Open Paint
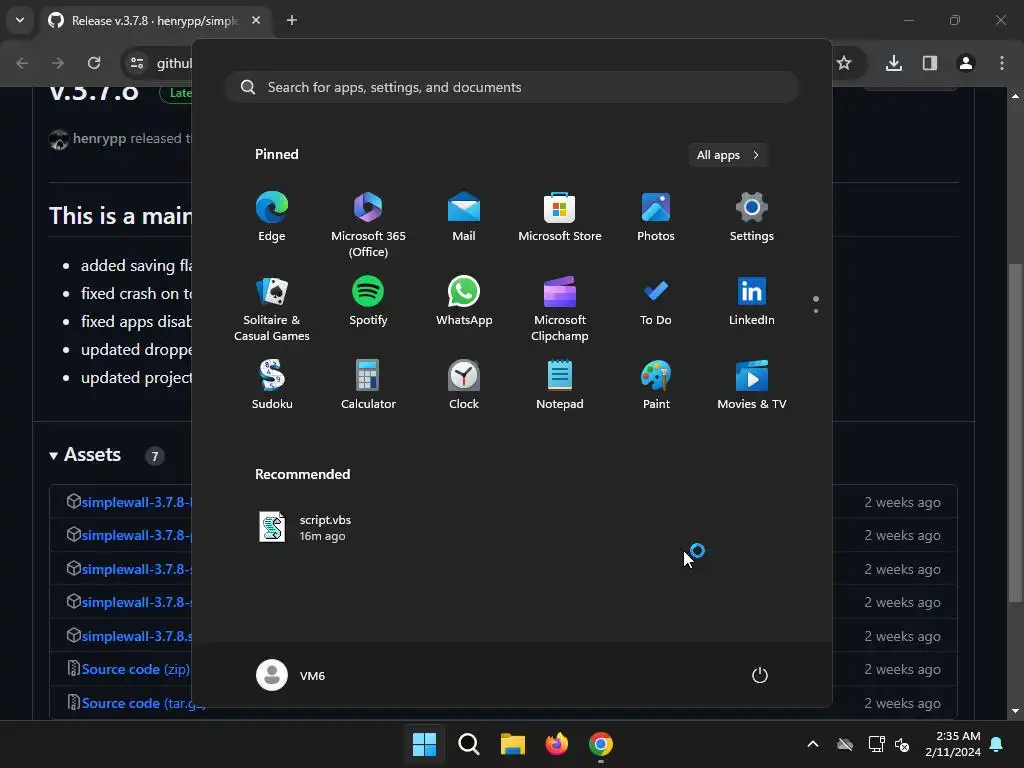 tap(656, 385)
